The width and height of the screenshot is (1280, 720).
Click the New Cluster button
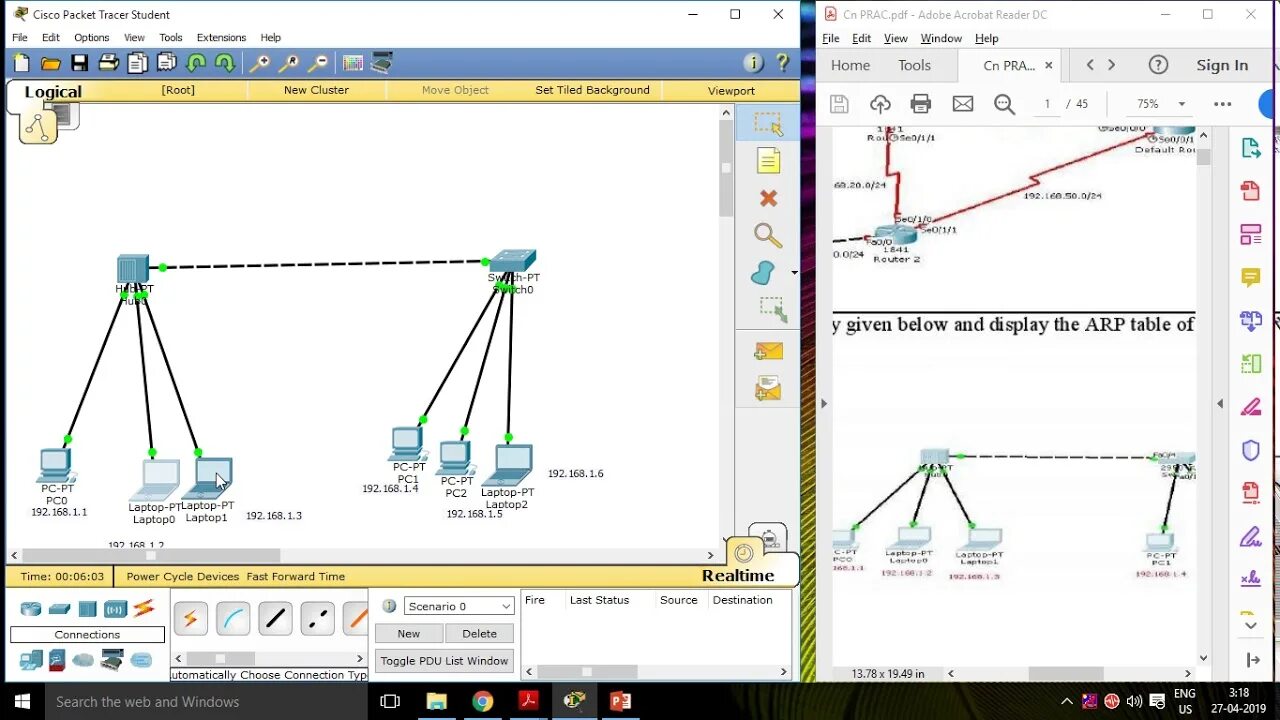click(x=316, y=90)
